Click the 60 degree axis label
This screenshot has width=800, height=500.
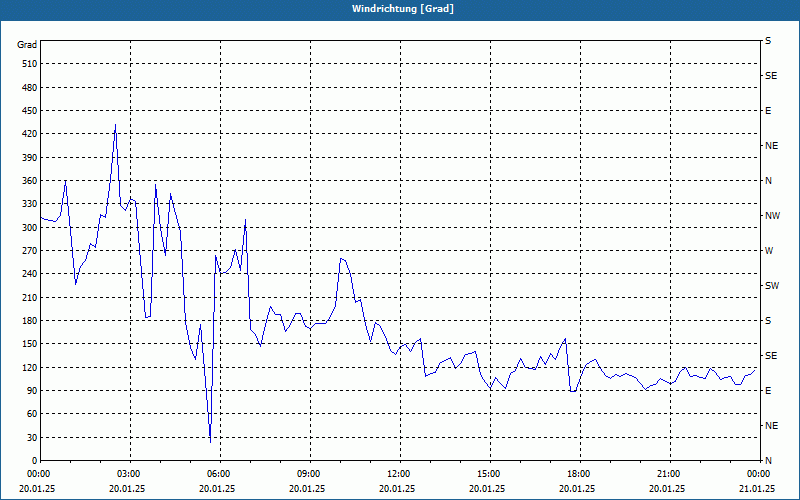click(x=32, y=414)
